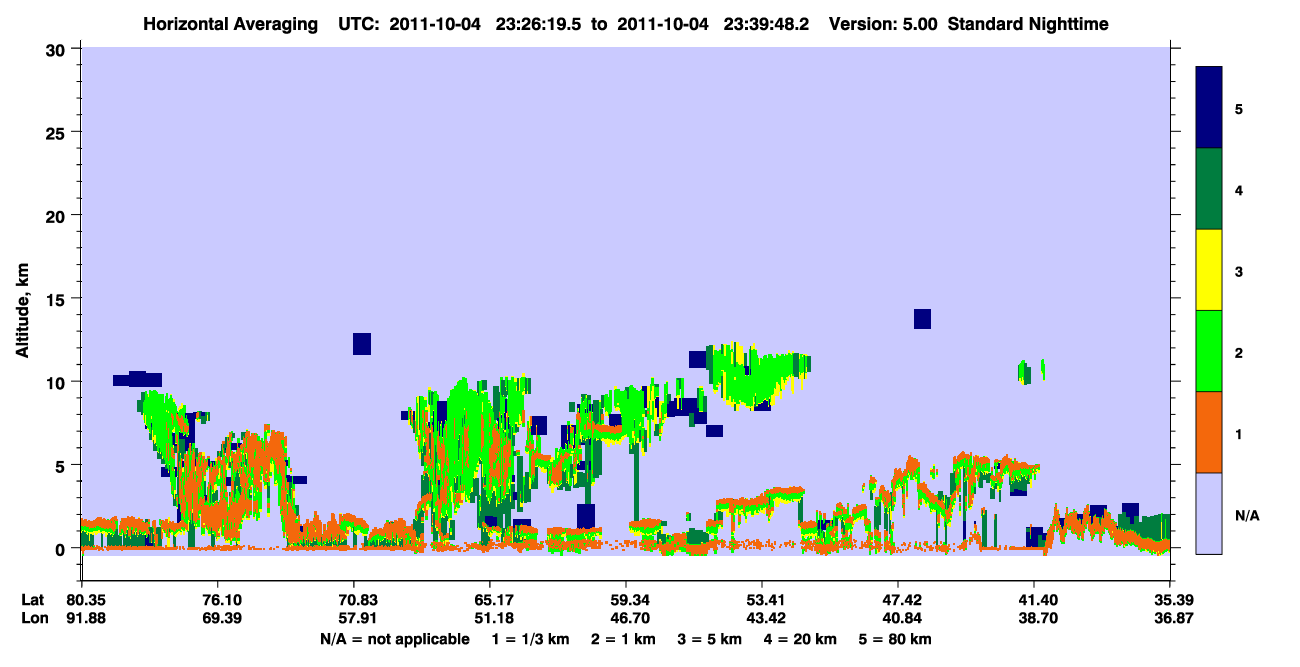Click the lavender N/A color swatch
This screenshot has height=667, width=1300.
pyautogui.click(x=1209, y=513)
